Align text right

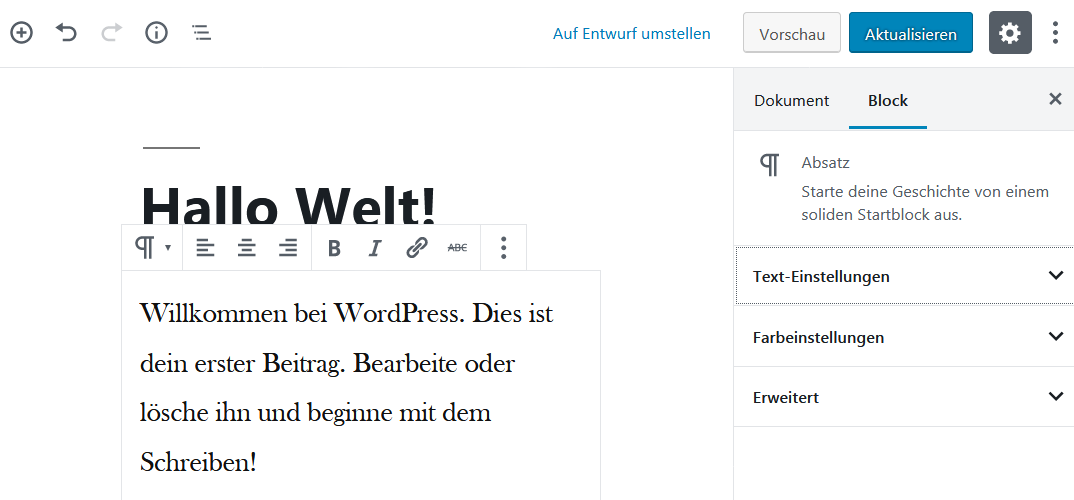[288, 247]
